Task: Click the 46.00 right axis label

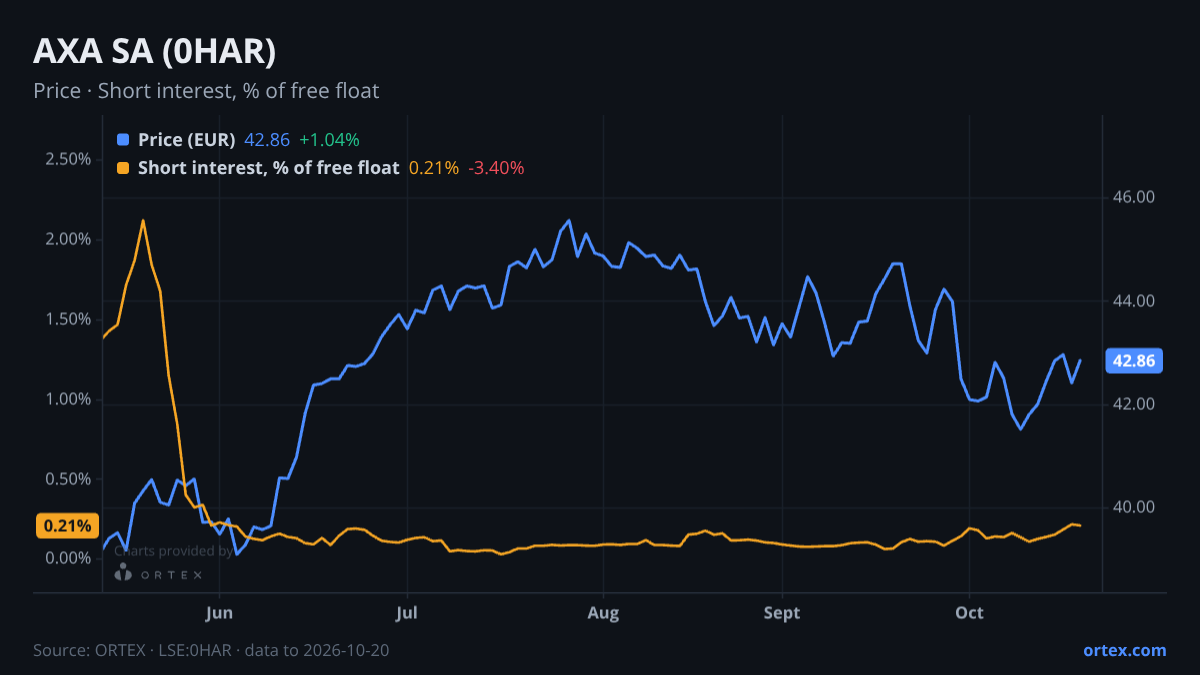Action: pos(1134,198)
